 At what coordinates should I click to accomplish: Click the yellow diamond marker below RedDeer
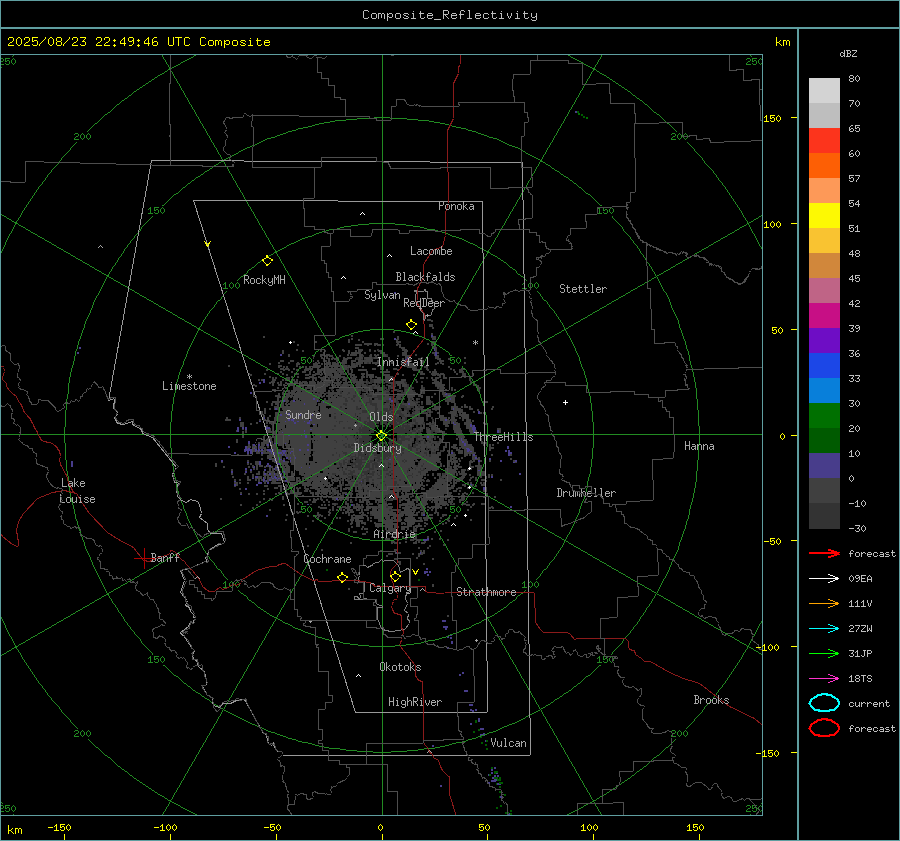click(x=412, y=325)
